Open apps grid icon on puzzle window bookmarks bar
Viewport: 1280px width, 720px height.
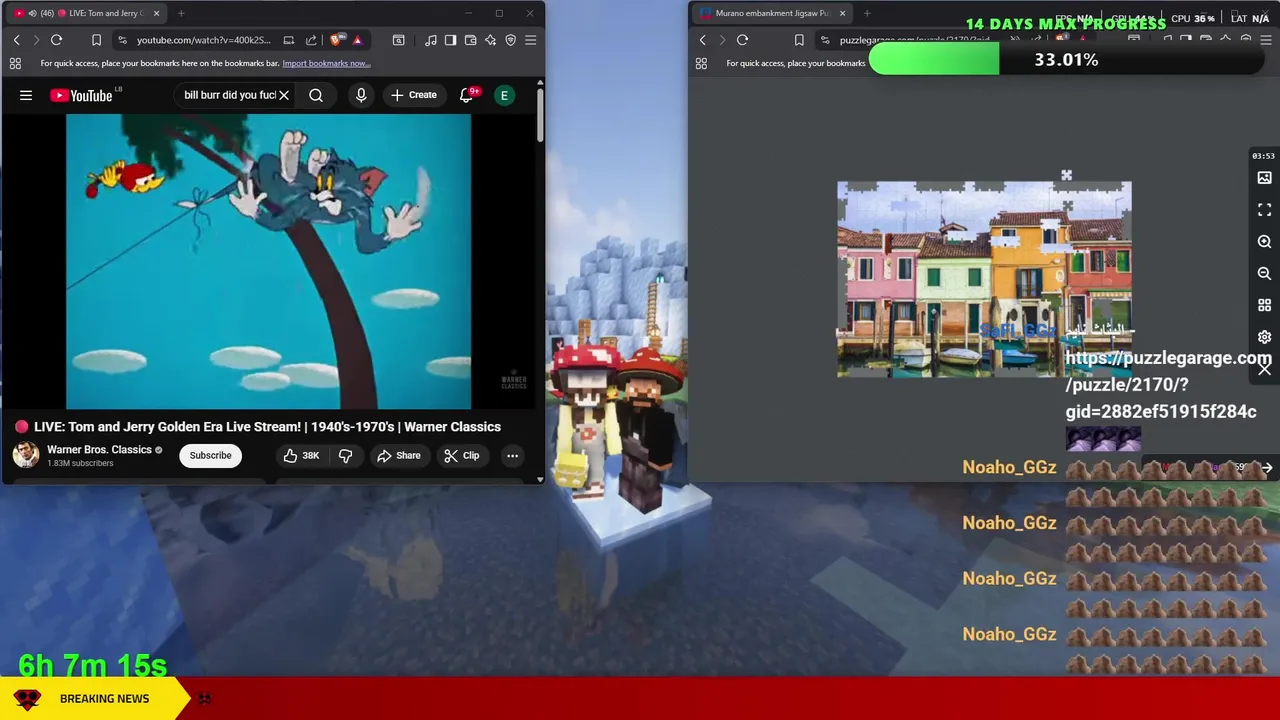pyautogui.click(x=701, y=63)
